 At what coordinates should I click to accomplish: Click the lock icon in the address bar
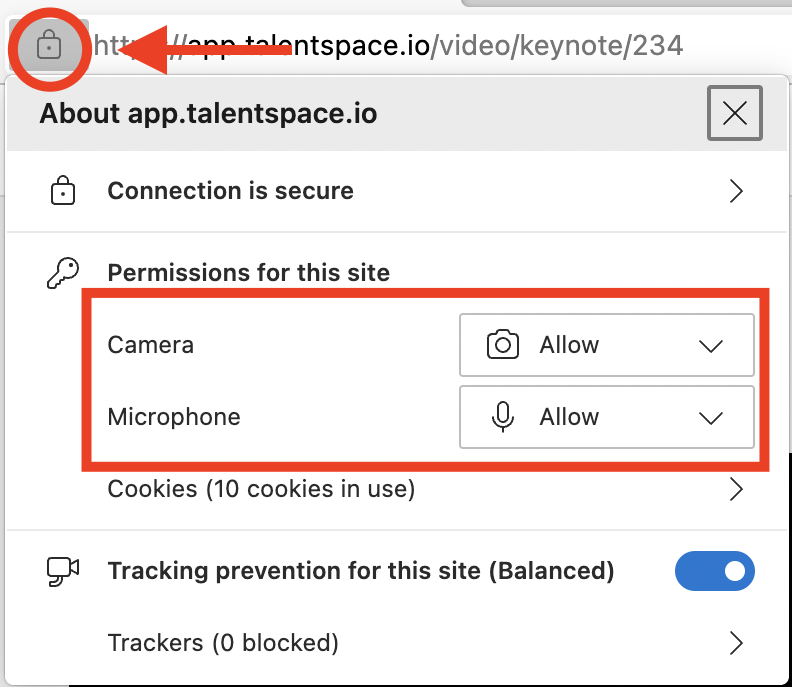pos(48,45)
